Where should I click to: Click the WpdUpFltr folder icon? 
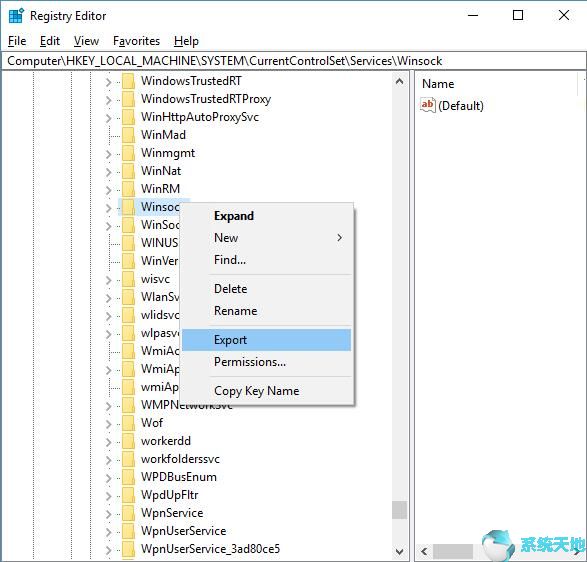[x=128, y=495]
